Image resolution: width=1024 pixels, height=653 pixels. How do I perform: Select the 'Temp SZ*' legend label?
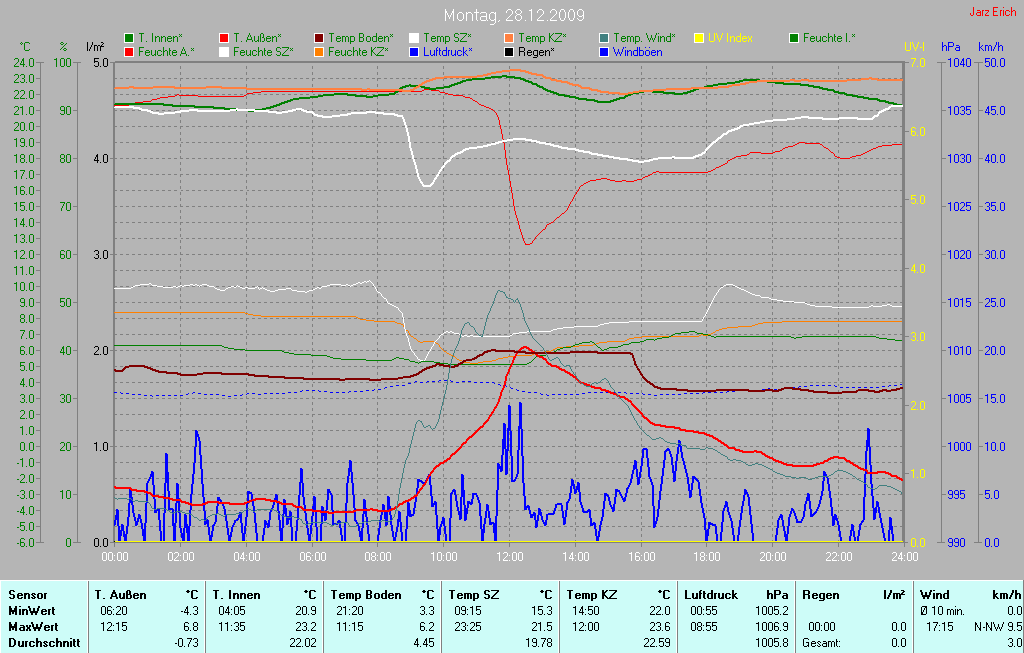click(x=447, y=38)
